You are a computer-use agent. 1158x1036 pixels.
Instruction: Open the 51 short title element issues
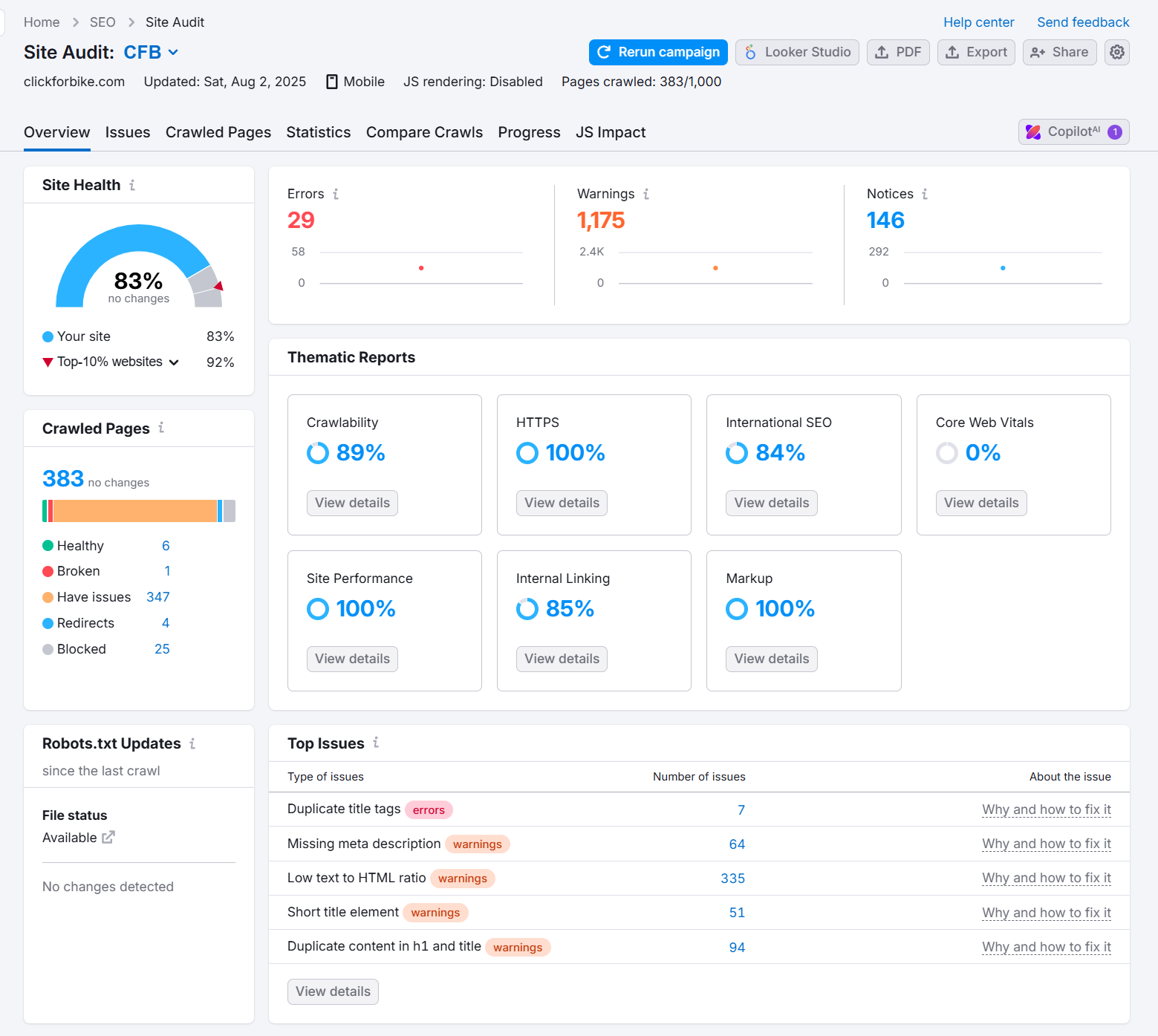(737, 913)
